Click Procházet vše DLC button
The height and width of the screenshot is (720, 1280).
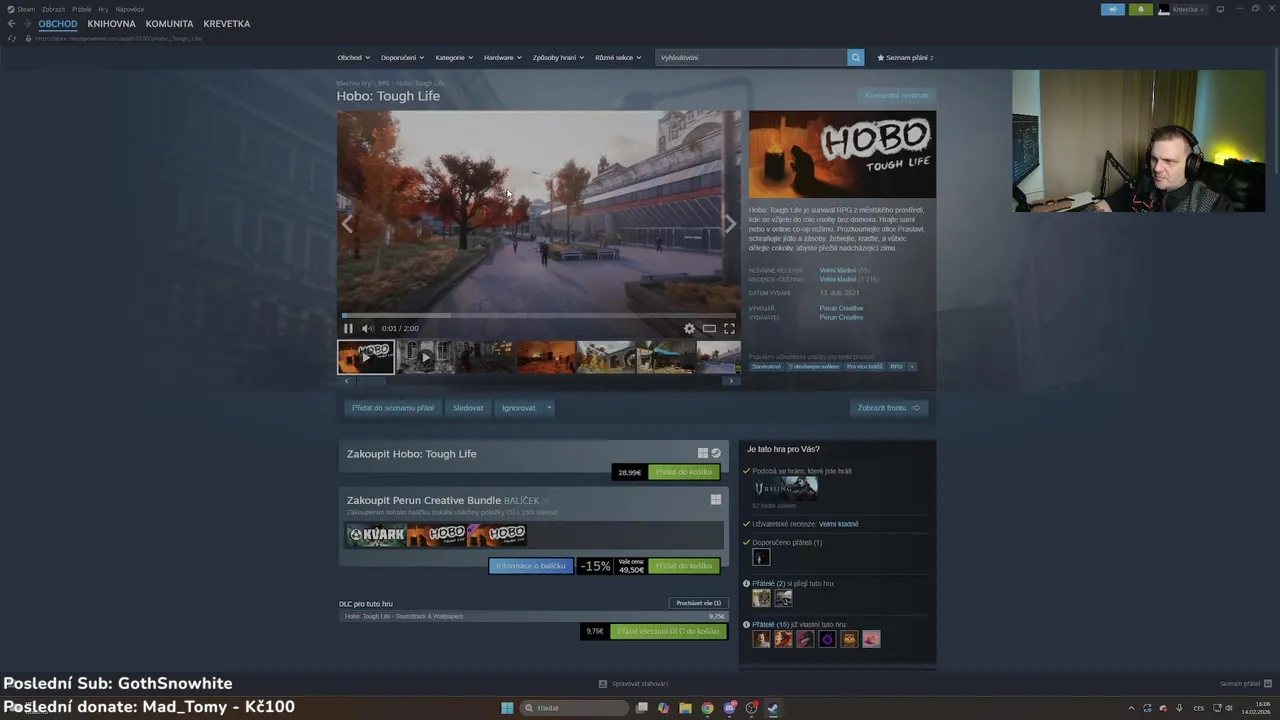(x=699, y=603)
